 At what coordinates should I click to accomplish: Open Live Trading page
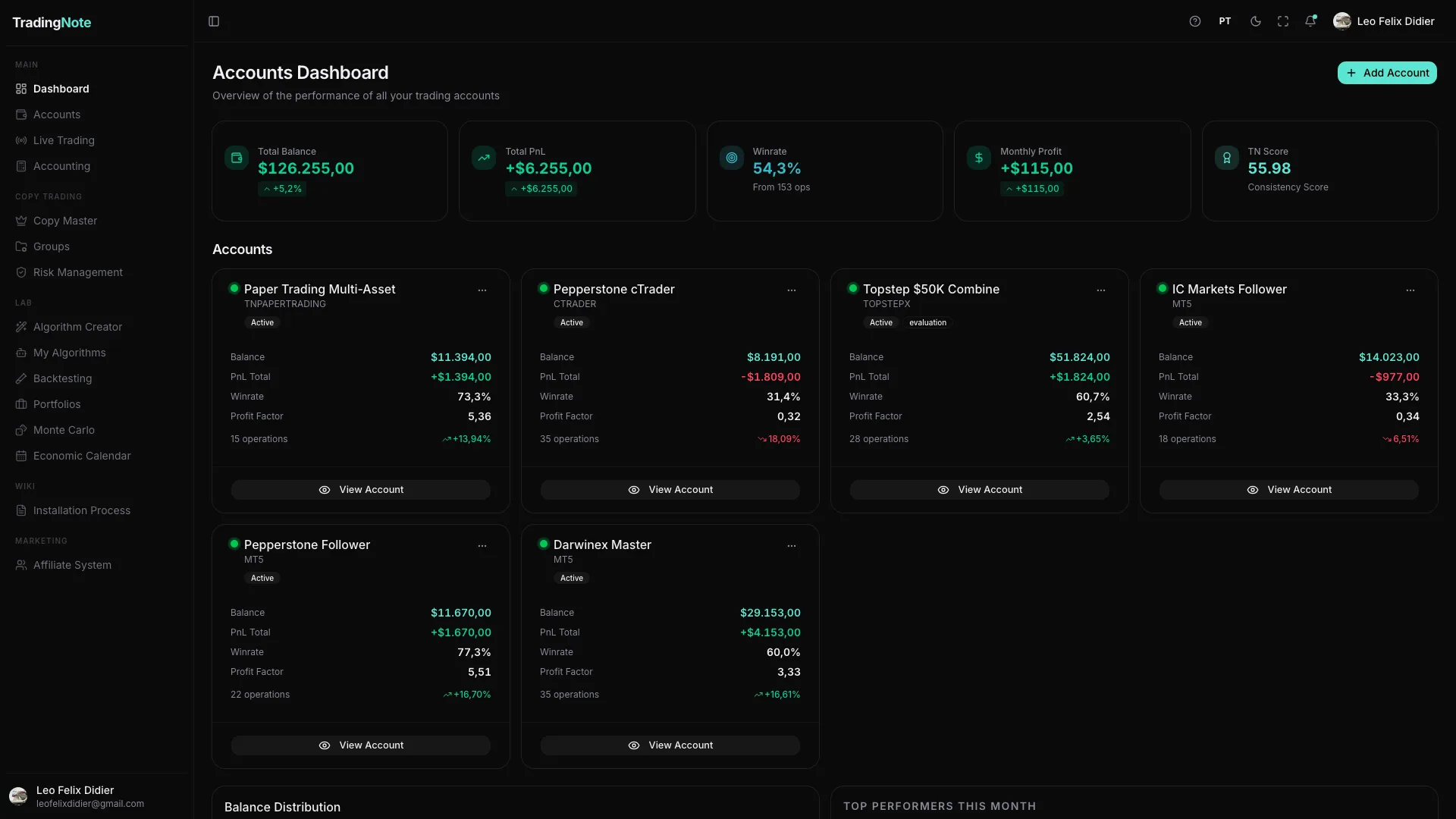96,140
